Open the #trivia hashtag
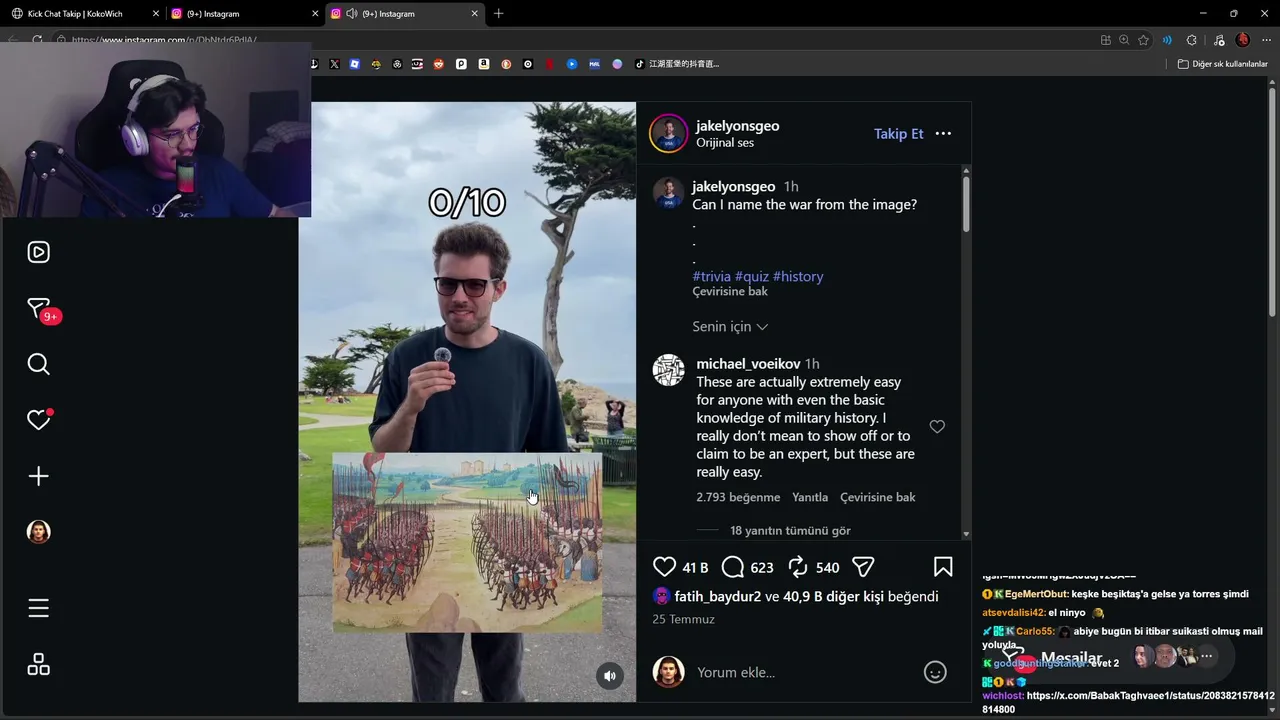Image resolution: width=1280 pixels, height=720 pixels. pos(712,276)
